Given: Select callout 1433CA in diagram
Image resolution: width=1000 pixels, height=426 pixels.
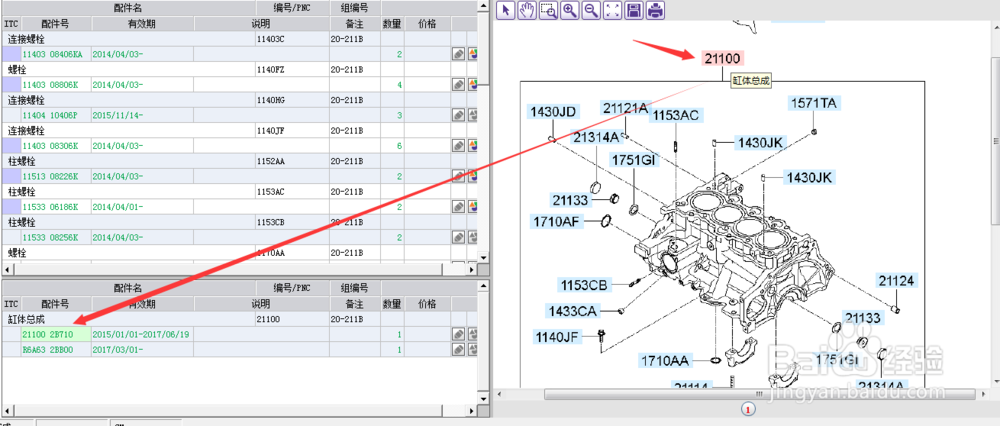Looking at the screenshot, I should [573, 311].
